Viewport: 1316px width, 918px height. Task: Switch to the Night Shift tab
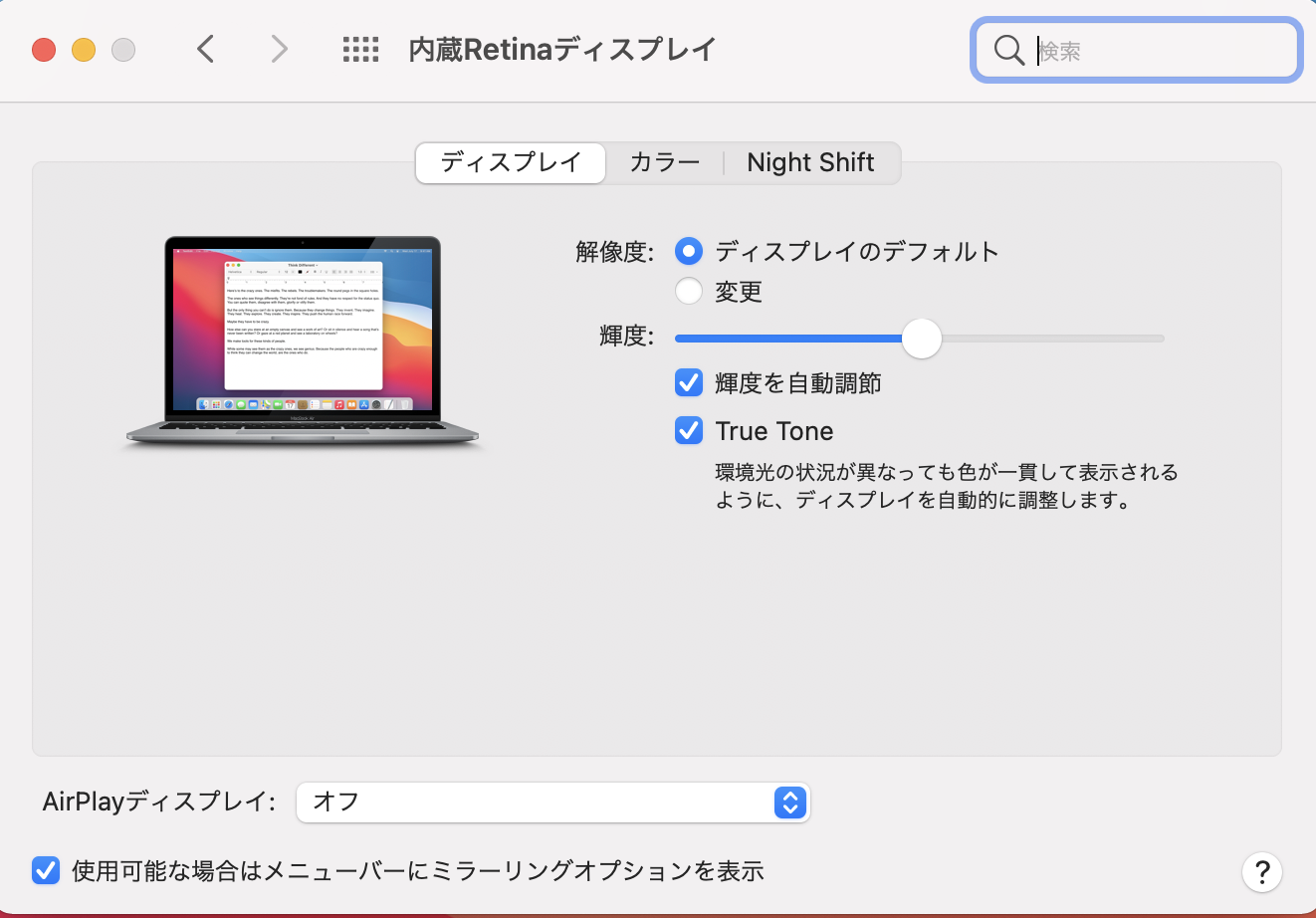click(810, 162)
